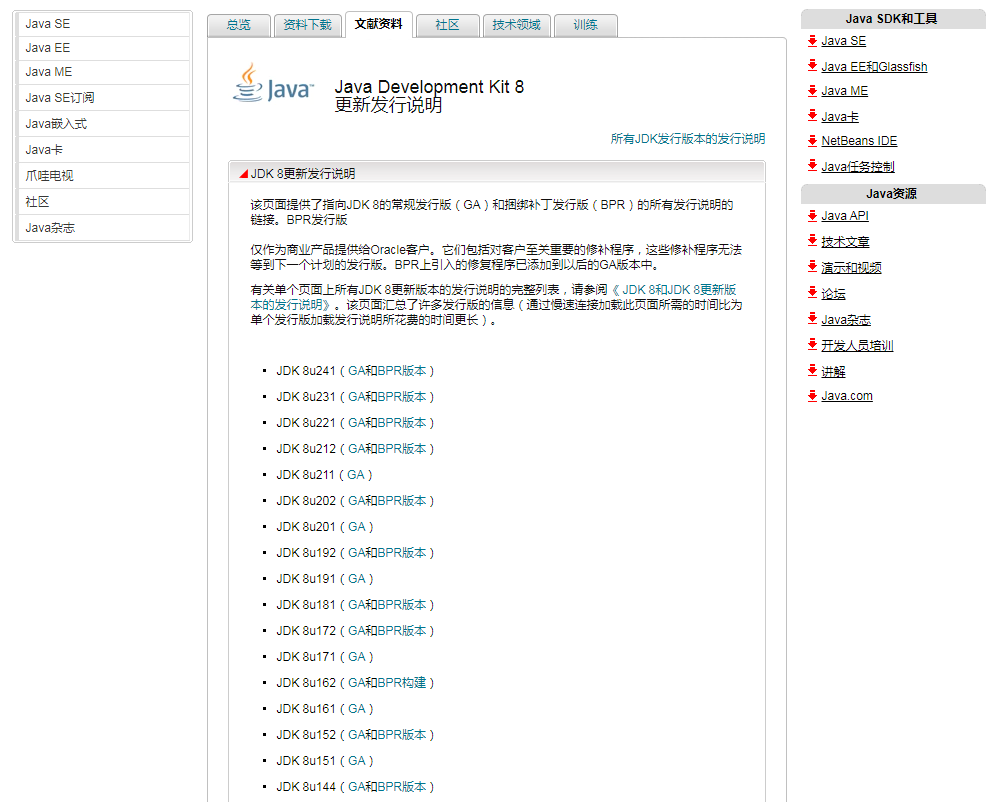
Task: Select 爪哇电视 in the left sidebar
Action: pyautogui.click(x=48, y=176)
